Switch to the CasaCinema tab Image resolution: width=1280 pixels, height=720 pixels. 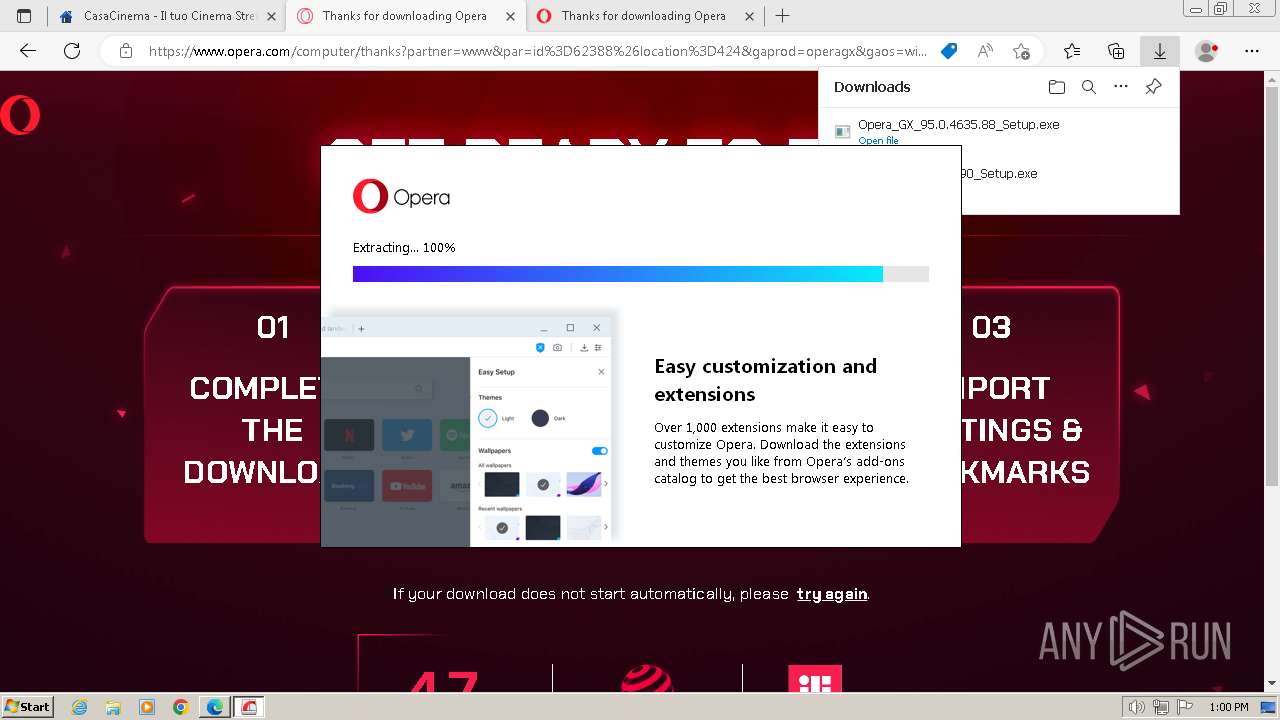(x=165, y=16)
